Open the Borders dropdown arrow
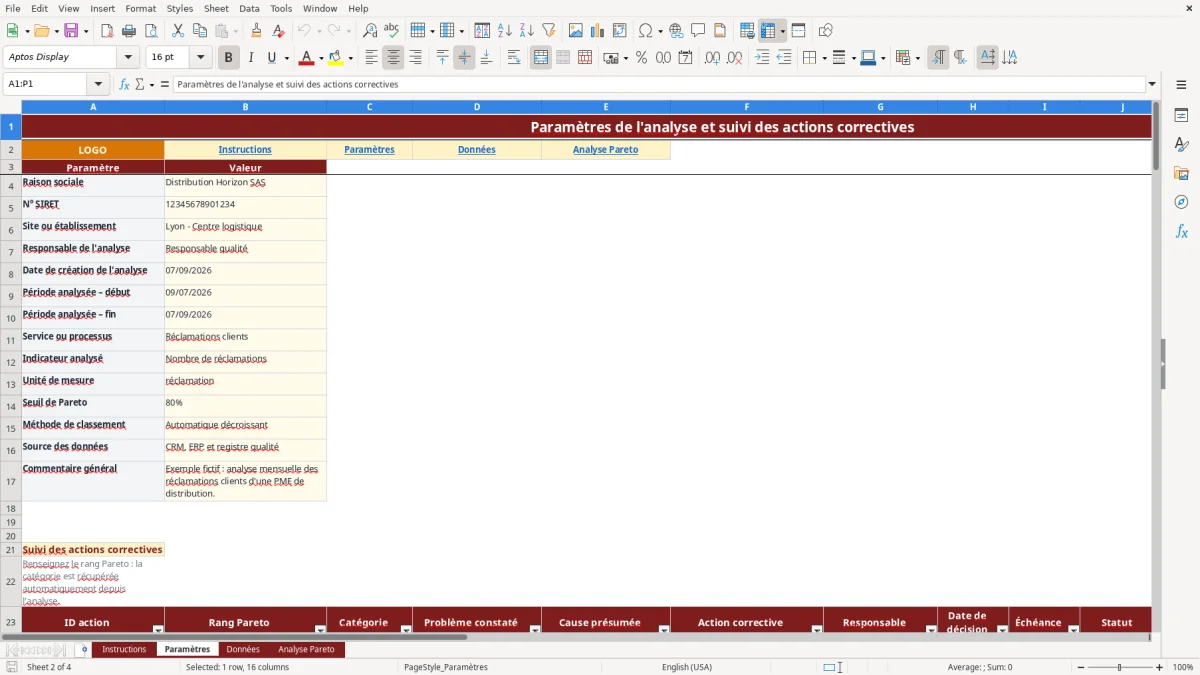 pos(824,58)
